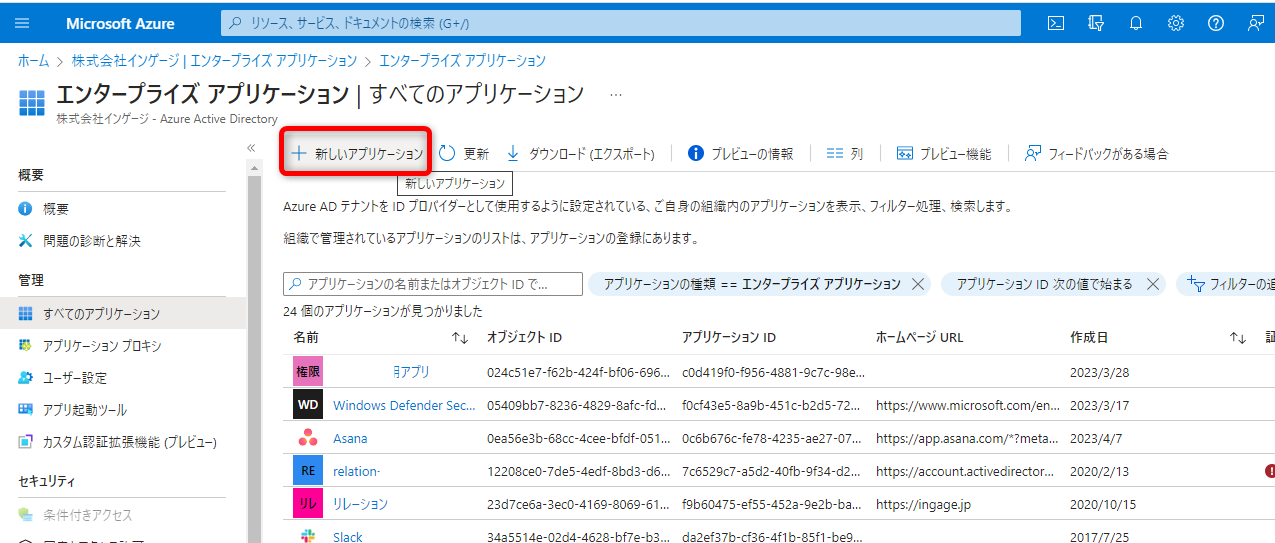This screenshot has height=543, width=1275.
Task: Select すべてのアプリケーション in the sidebar
Action: (x=123, y=314)
